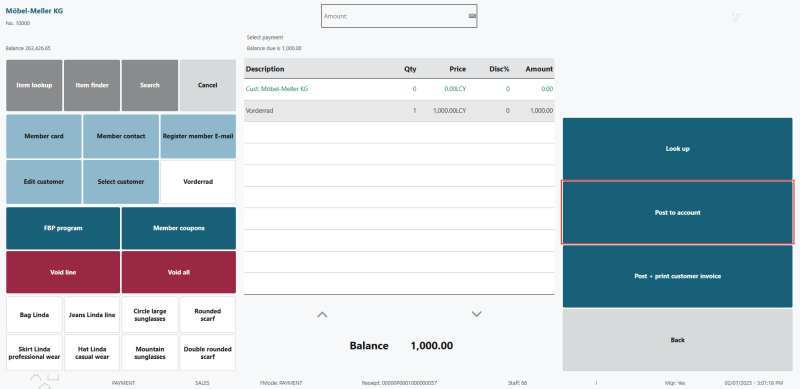Click the logo icon in bottom-left status bar

point(45,381)
